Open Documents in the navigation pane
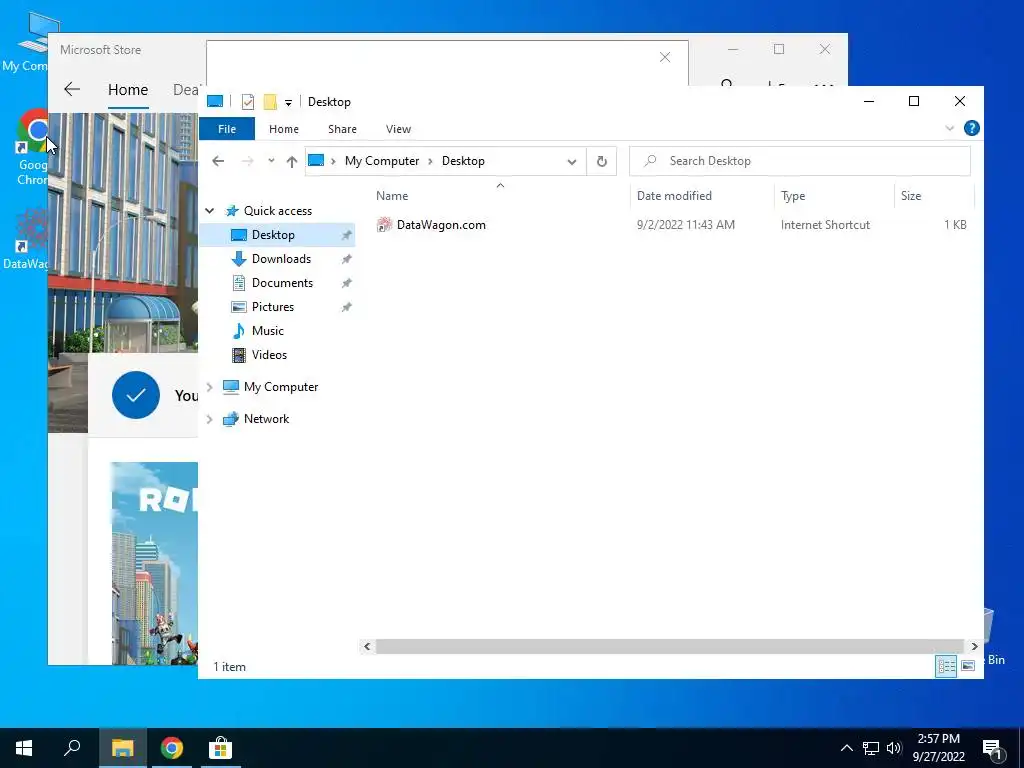Image resolution: width=1024 pixels, height=768 pixels. (282, 283)
